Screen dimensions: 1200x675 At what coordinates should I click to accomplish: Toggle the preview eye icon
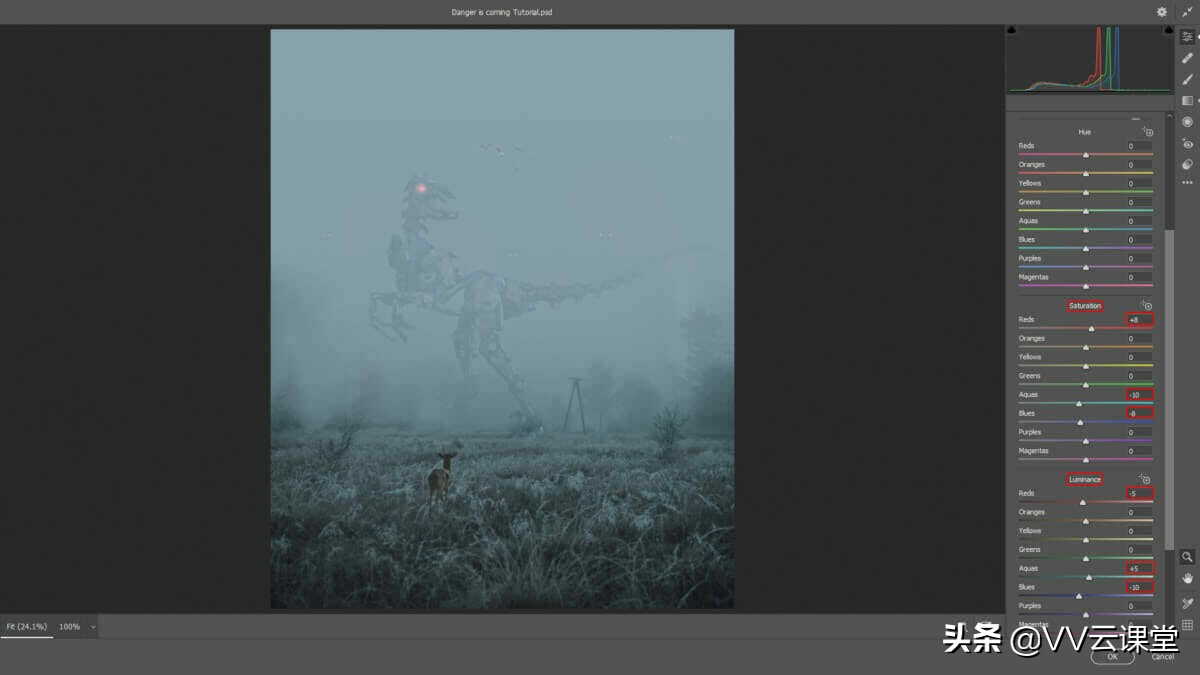[1188, 144]
